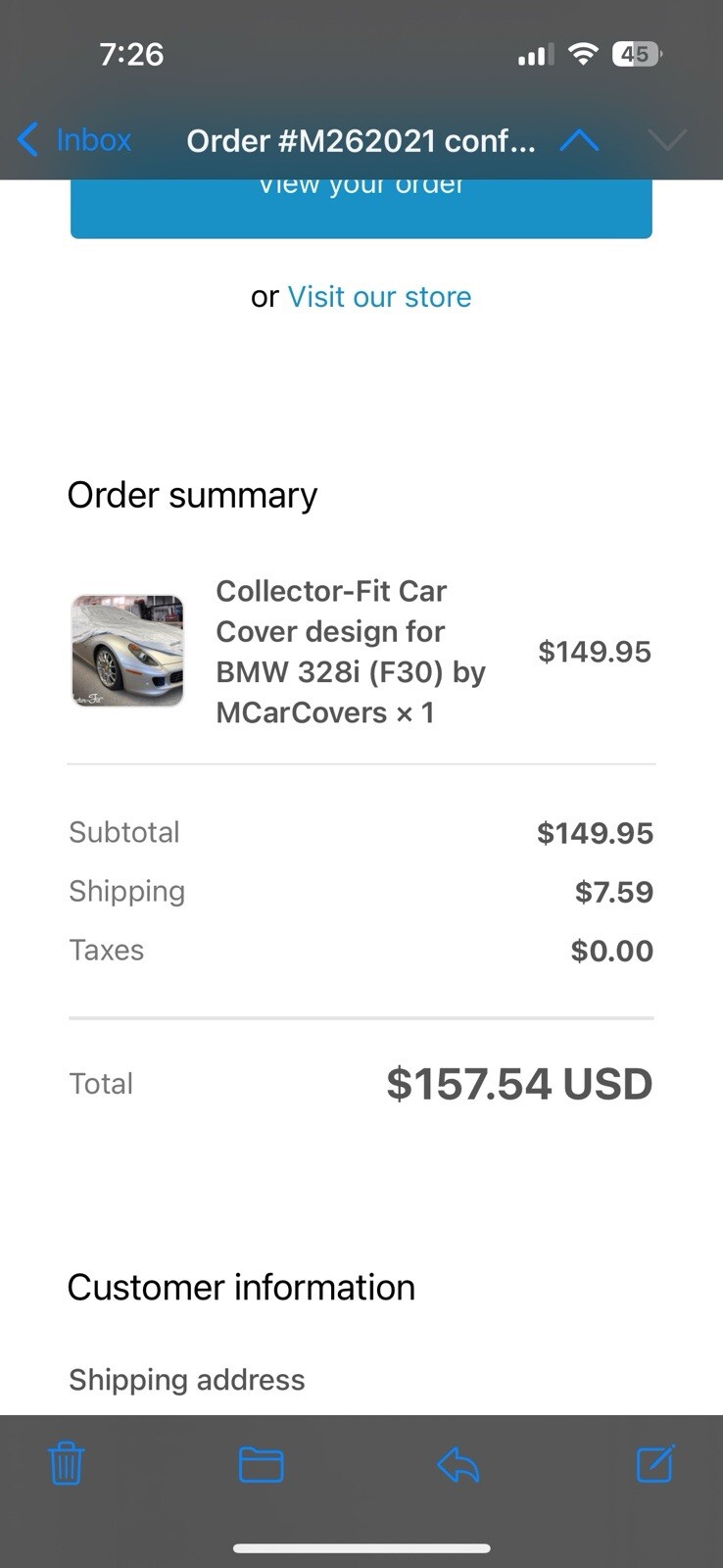Tap the battery indicator showing 45
This screenshot has height=1568, width=723.
[x=636, y=54]
